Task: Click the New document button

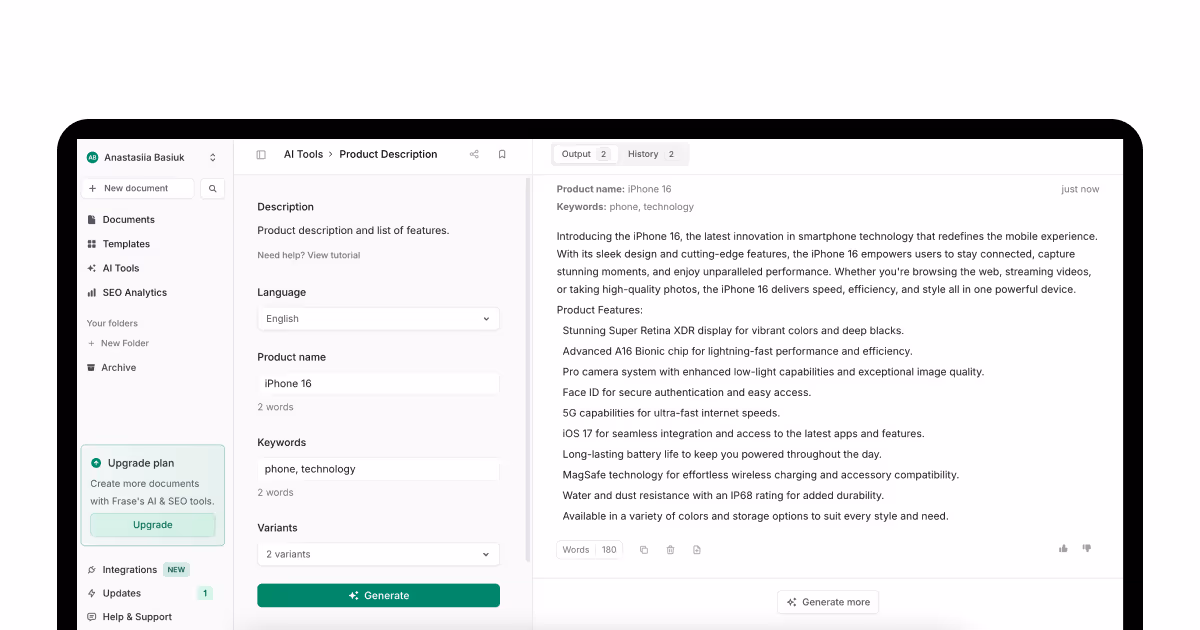Action: 139,188
